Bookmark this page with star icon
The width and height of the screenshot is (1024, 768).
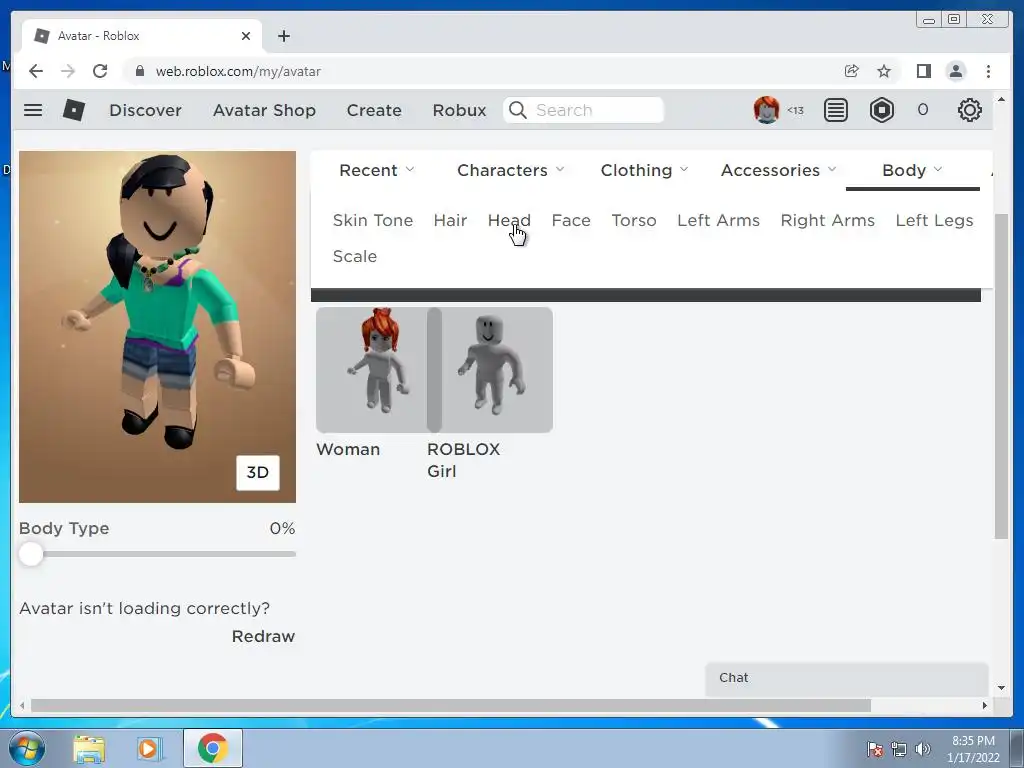884,71
